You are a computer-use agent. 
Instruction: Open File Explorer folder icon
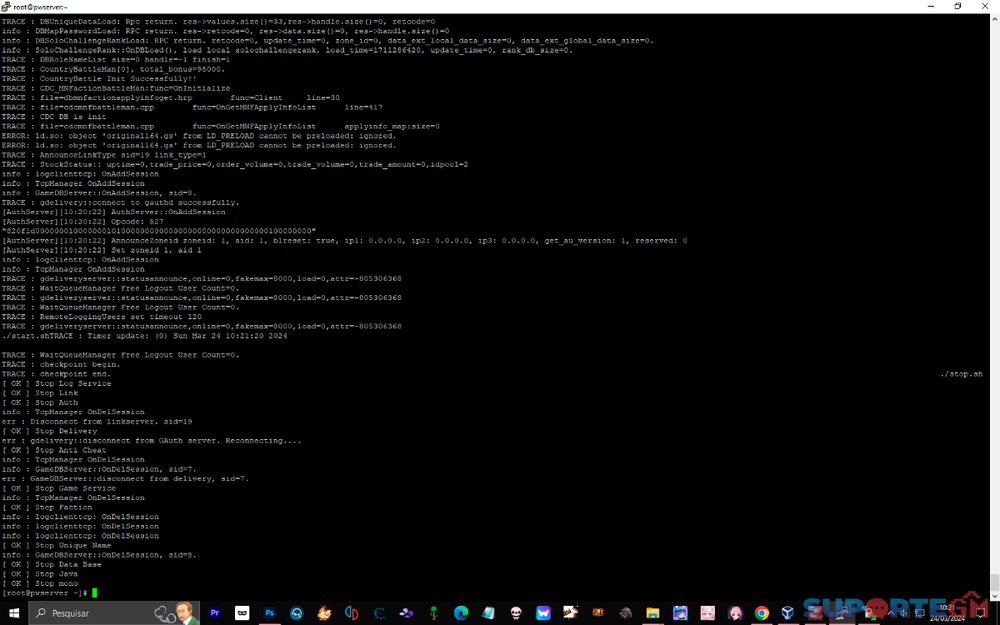(x=653, y=613)
